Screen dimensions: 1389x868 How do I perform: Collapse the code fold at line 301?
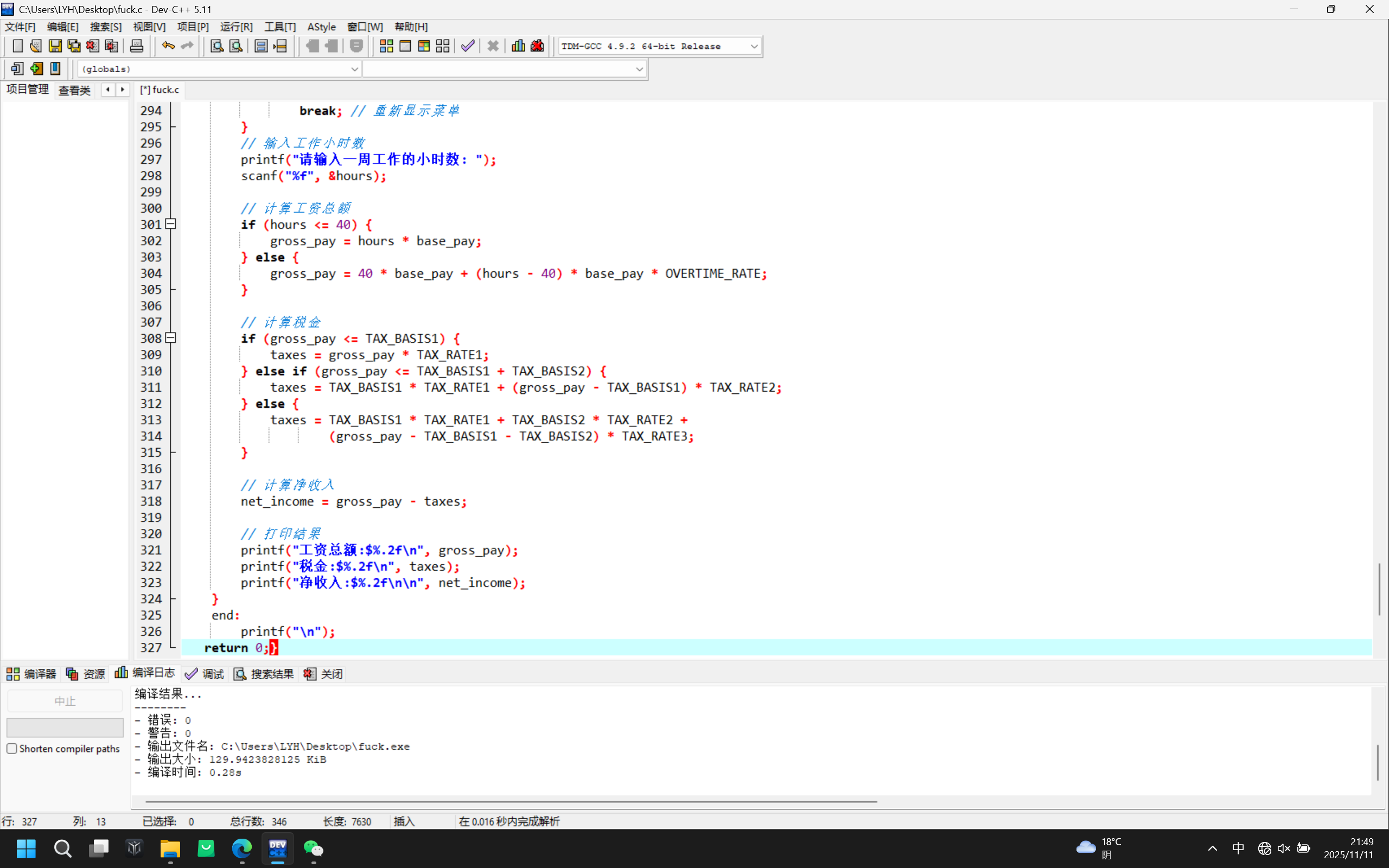coord(170,224)
